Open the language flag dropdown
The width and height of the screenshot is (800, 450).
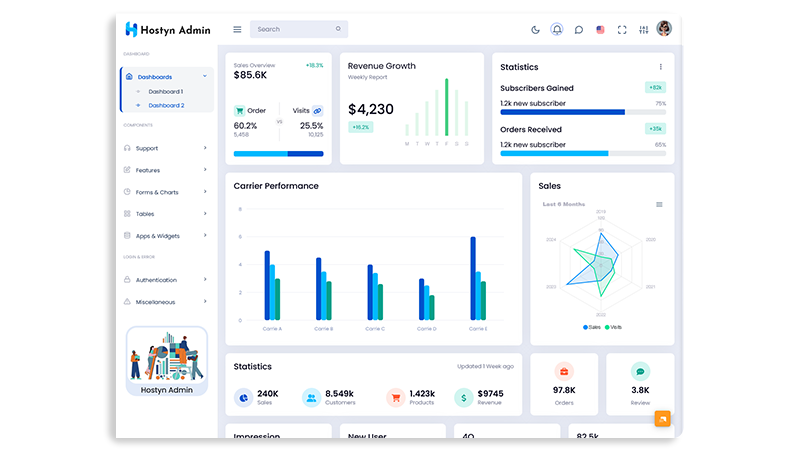tap(600, 29)
